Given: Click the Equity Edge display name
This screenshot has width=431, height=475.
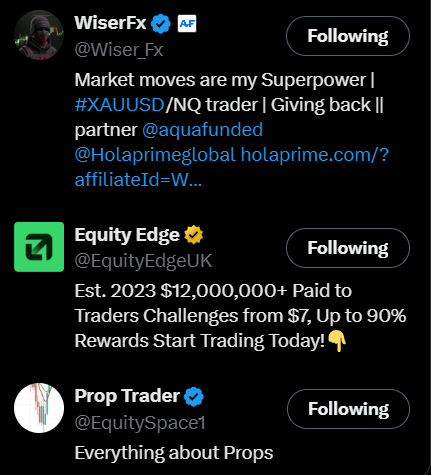Looking at the screenshot, I should [127, 235].
